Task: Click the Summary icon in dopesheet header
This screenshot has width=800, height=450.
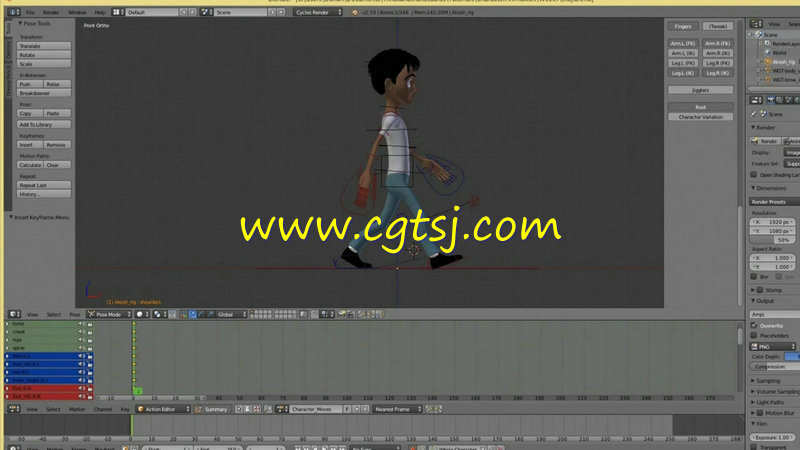Action: [x=199, y=409]
